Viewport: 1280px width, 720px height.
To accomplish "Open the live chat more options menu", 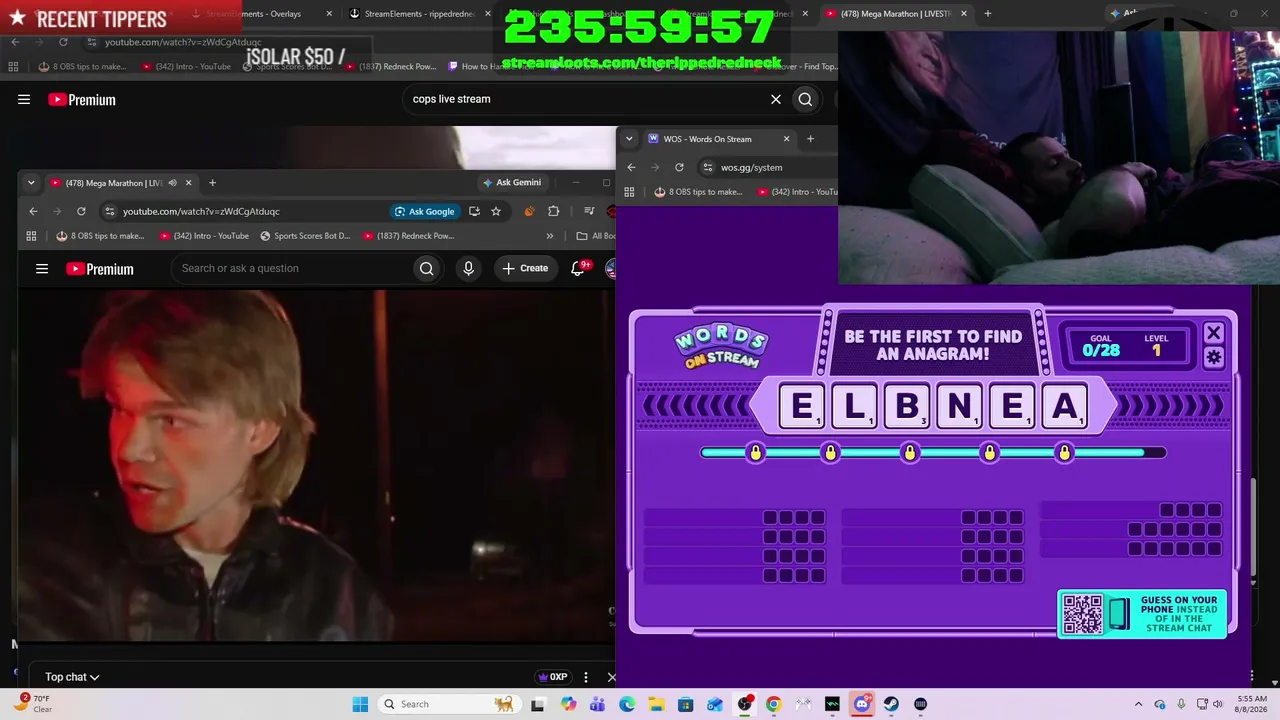I will (x=586, y=677).
